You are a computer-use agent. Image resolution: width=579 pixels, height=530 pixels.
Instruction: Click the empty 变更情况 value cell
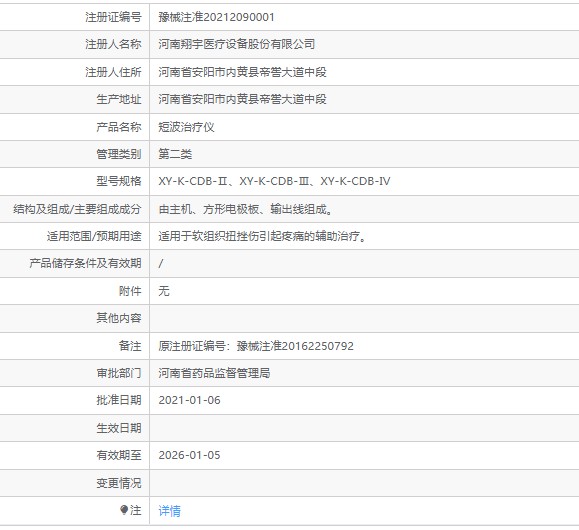click(x=364, y=483)
